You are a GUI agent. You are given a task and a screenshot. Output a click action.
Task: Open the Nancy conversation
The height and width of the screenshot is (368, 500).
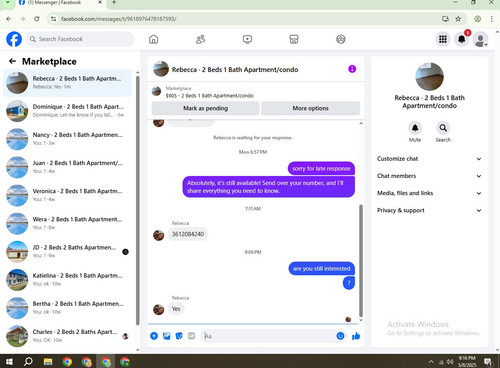[68, 139]
